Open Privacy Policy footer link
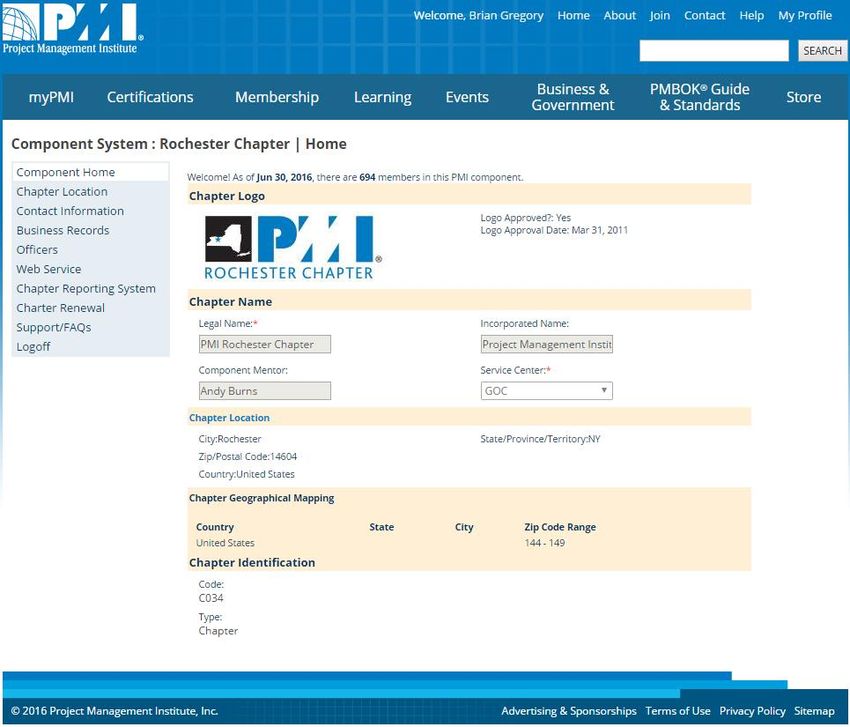The image size is (850, 727). (x=752, y=711)
